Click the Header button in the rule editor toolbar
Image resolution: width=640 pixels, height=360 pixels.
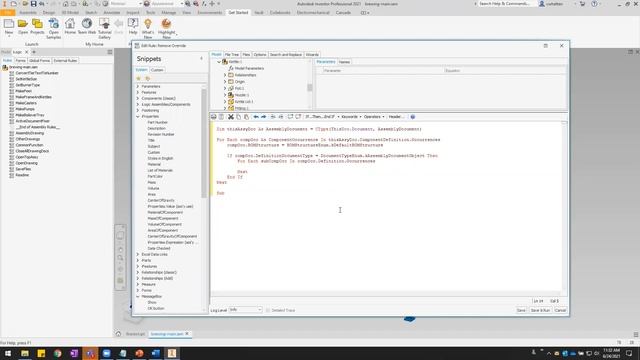396,117
